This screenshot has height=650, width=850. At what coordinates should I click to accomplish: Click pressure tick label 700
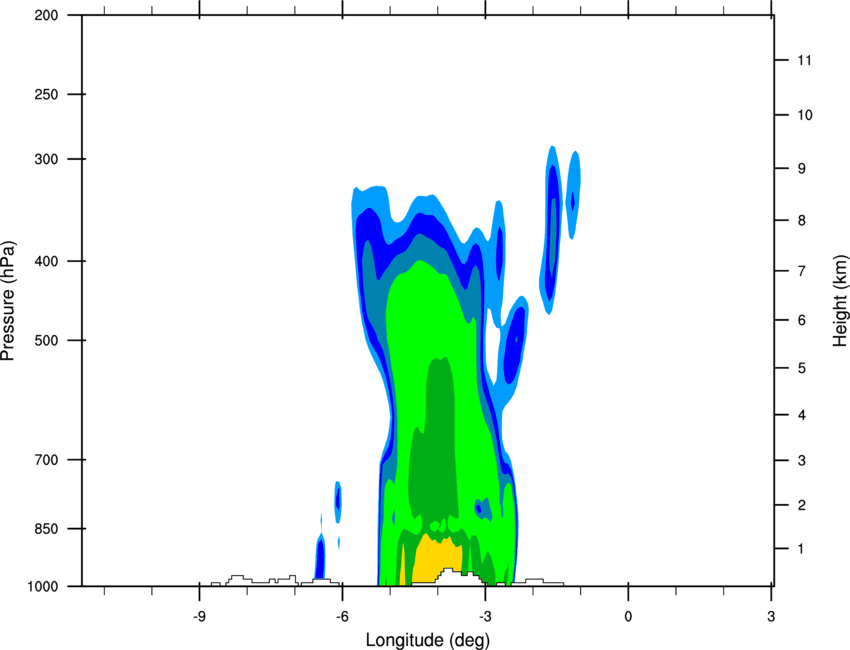coord(46,460)
